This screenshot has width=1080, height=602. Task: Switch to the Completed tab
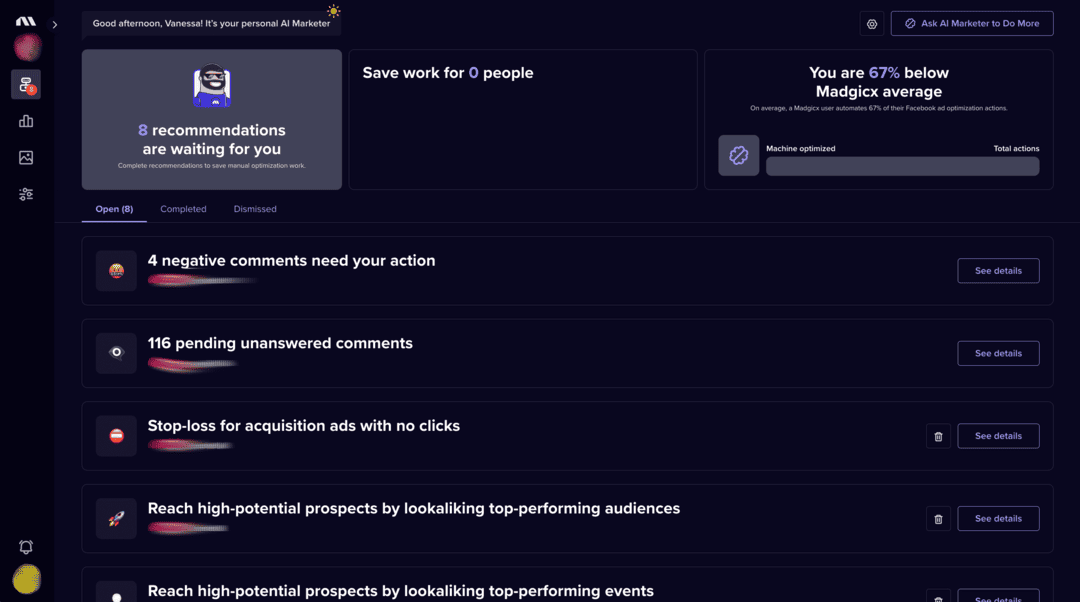(x=183, y=209)
